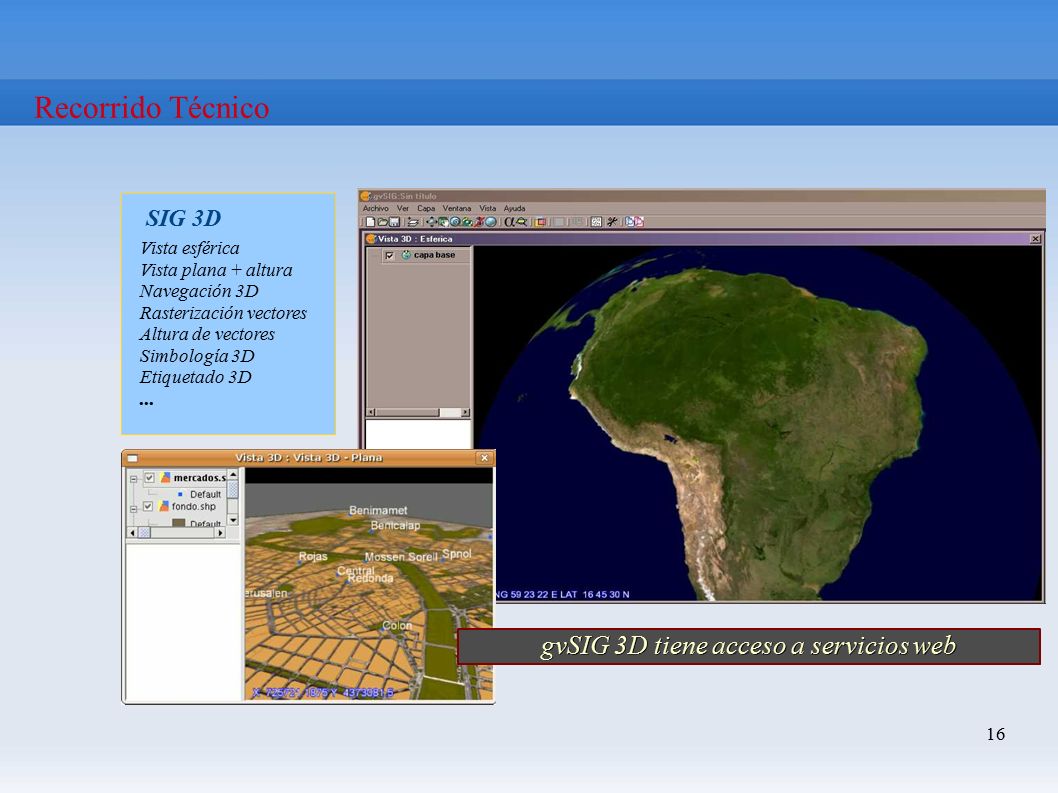This screenshot has height=793, width=1058.
Task: Click the left arrow of Esferica layer panel scrollbar
Action: tap(370, 412)
